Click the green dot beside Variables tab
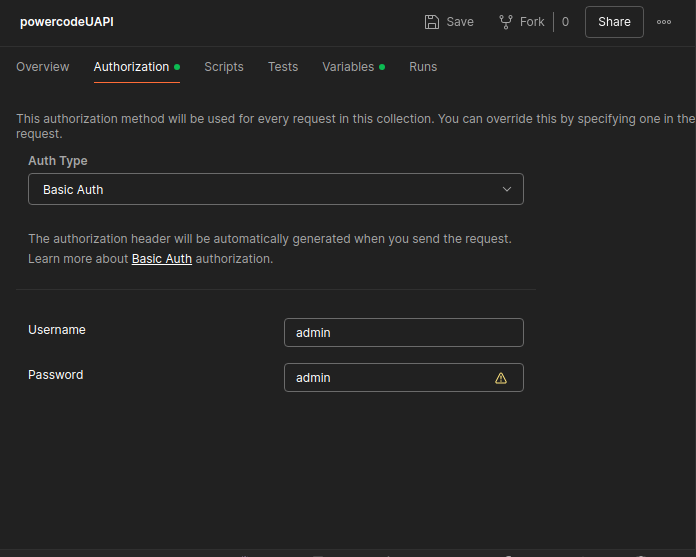696x557 pixels. 382,67
